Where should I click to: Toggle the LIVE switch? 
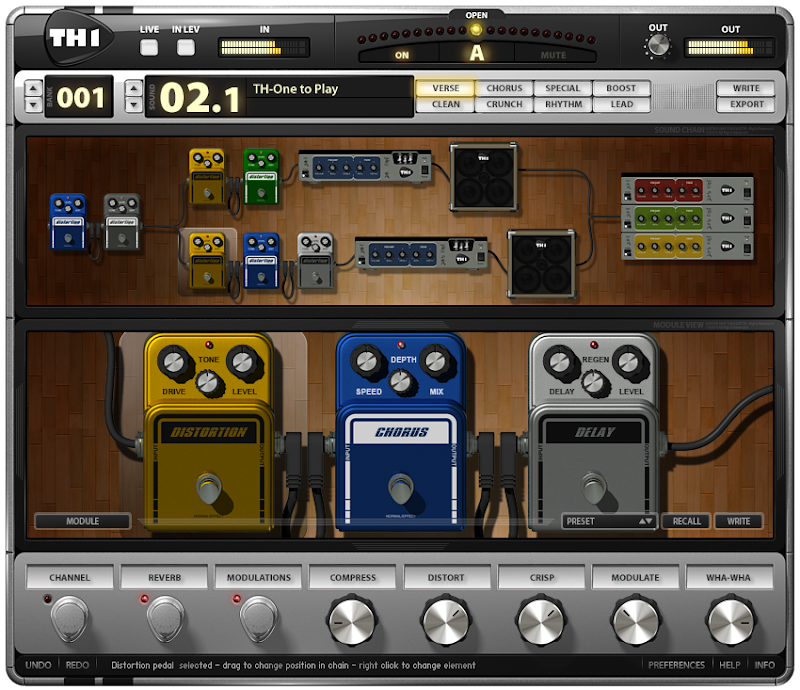[x=149, y=47]
